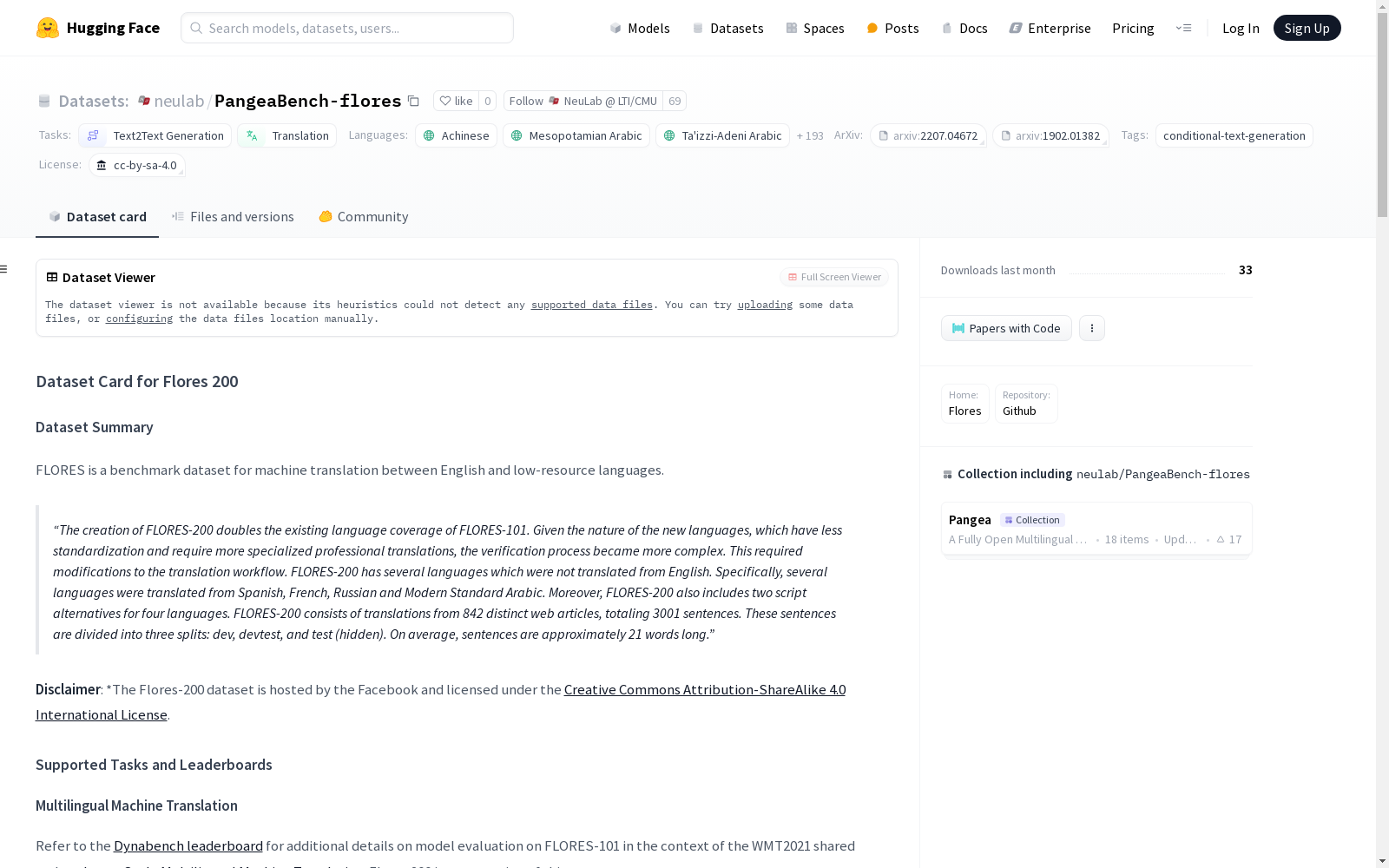Like the dataset with the heart button
This screenshot has height=868, width=1389.
click(456, 101)
